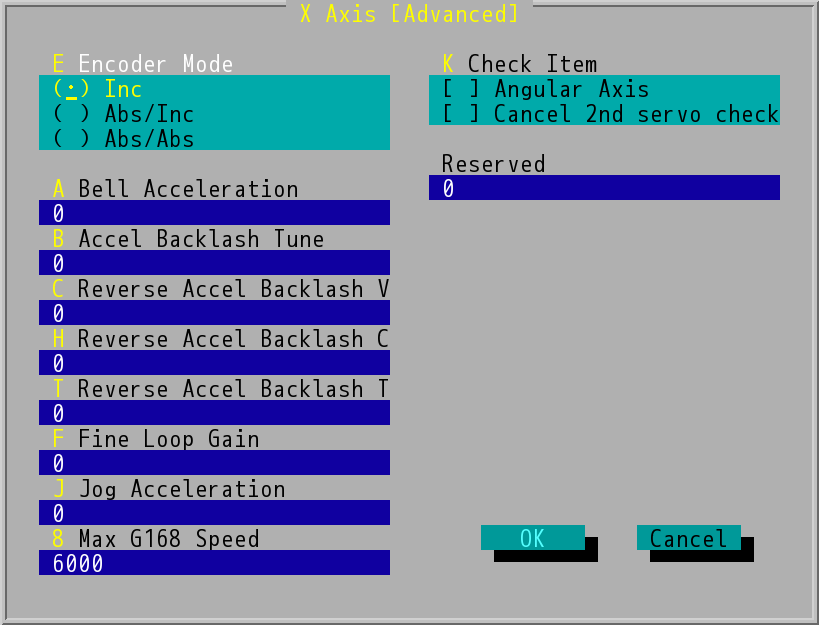
Task: Click the Reserved input field
Action: tap(604, 187)
